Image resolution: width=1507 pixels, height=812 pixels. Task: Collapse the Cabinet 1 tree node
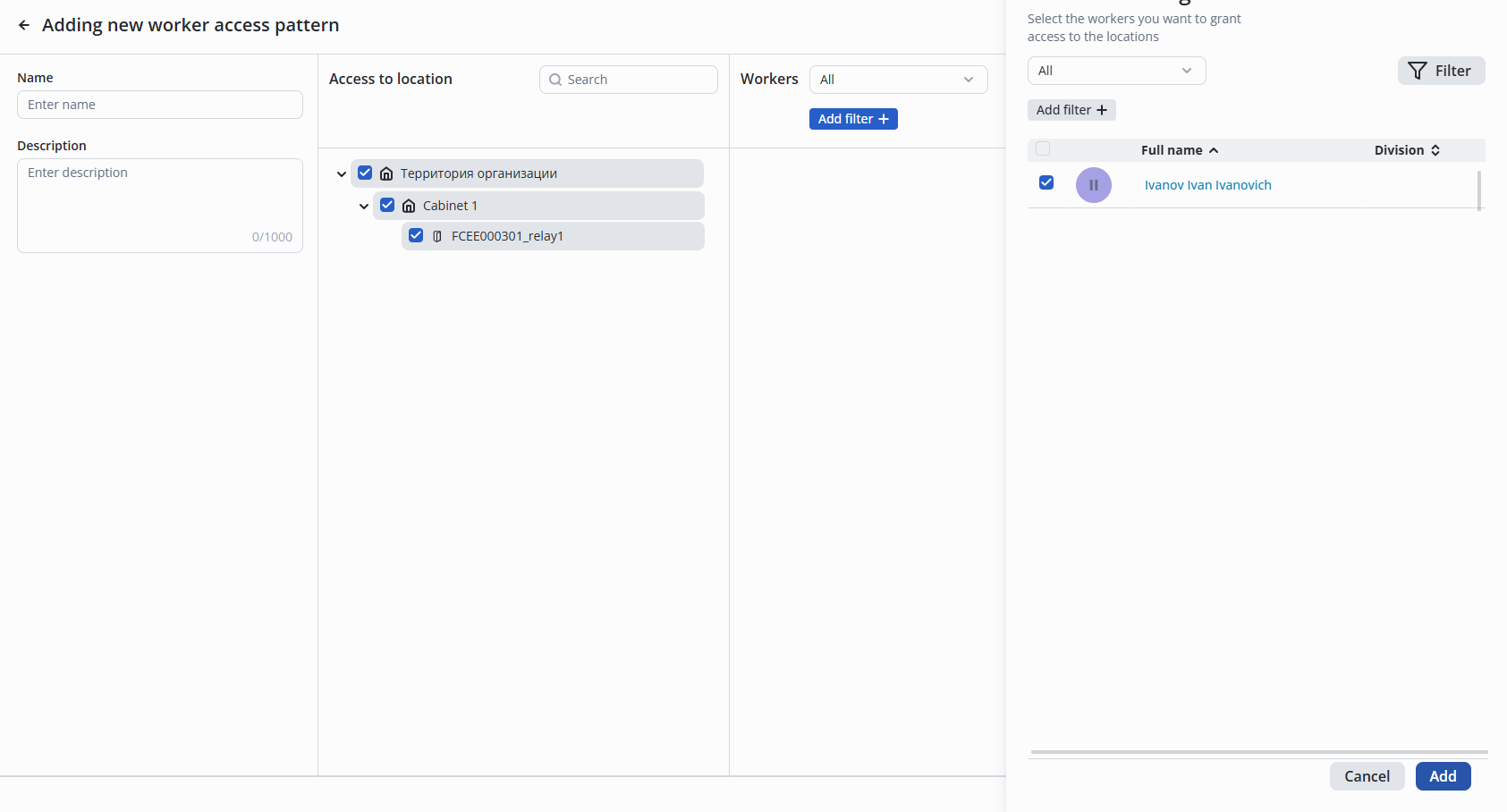(364, 207)
